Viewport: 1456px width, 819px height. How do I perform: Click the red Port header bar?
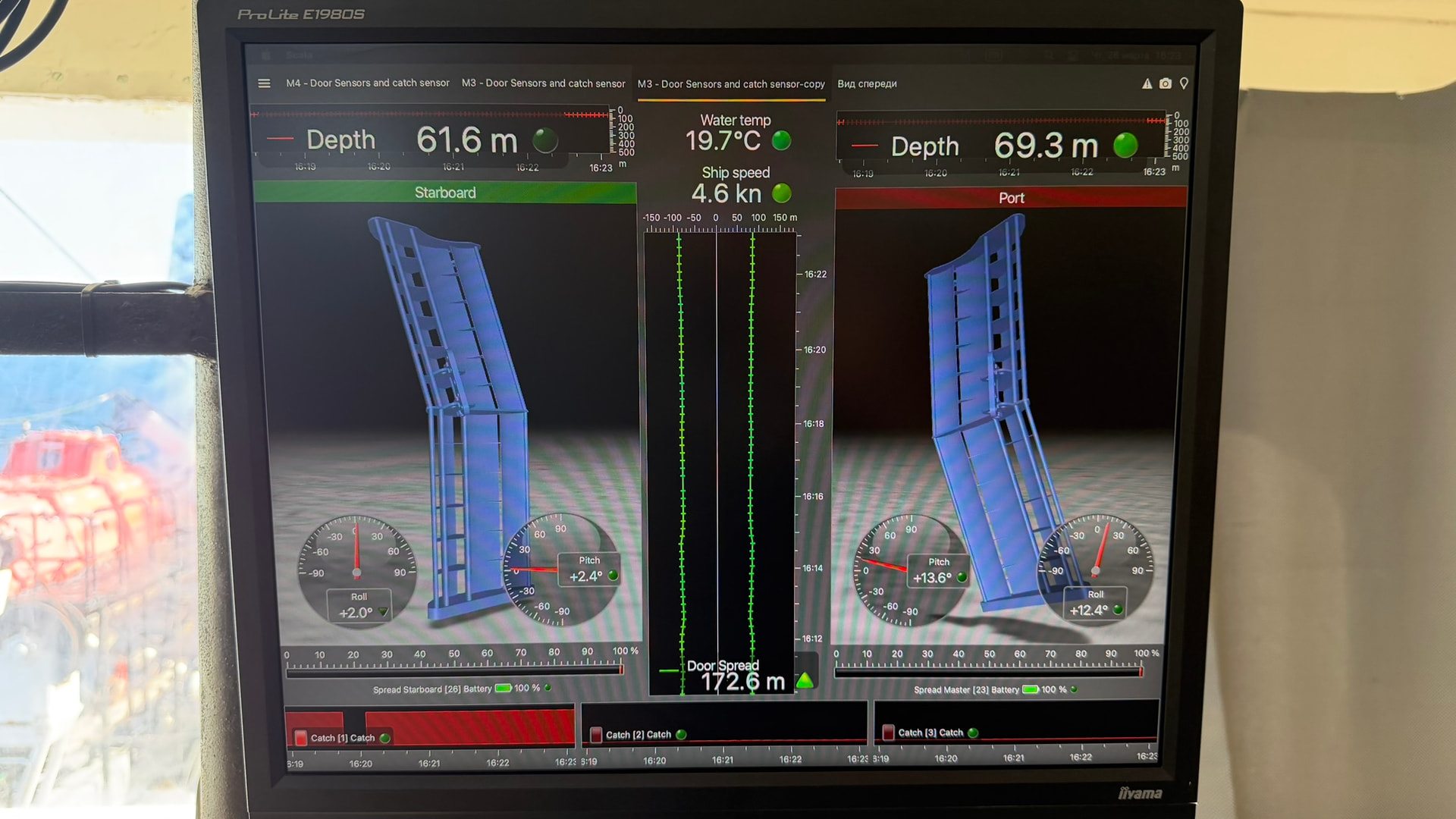pyautogui.click(x=1011, y=198)
